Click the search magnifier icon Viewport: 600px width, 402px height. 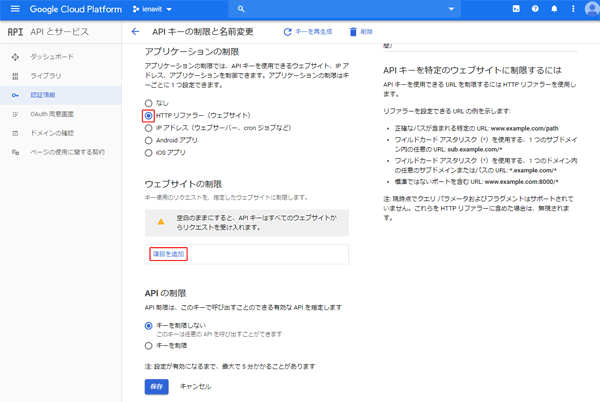241,9
